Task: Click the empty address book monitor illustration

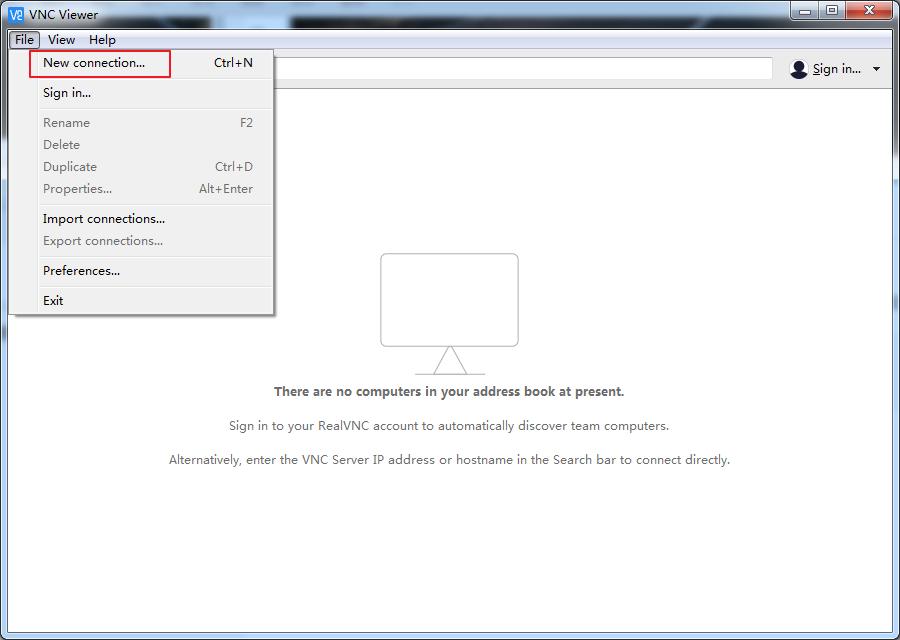Action: (449, 314)
